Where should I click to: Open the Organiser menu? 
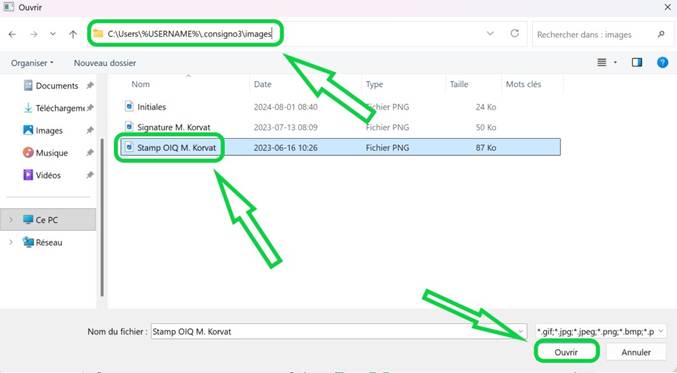32,63
